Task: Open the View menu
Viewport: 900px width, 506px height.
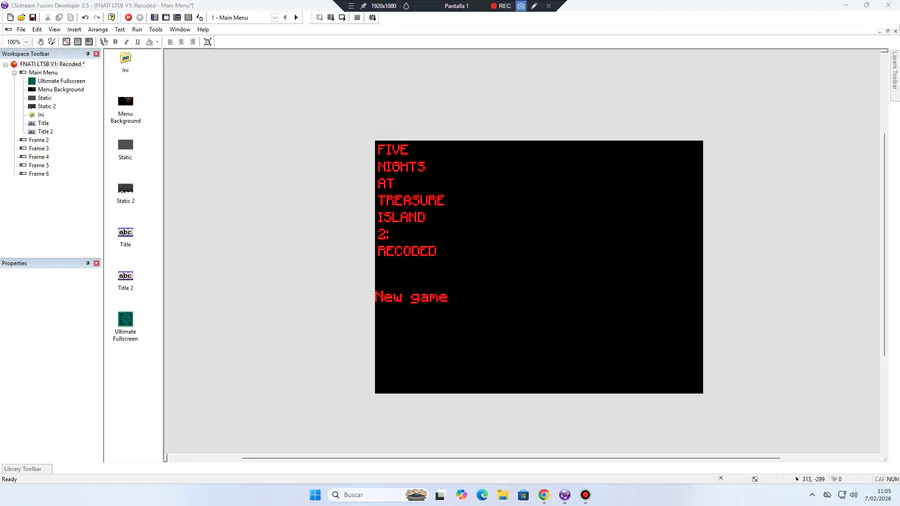Action: [55, 29]
